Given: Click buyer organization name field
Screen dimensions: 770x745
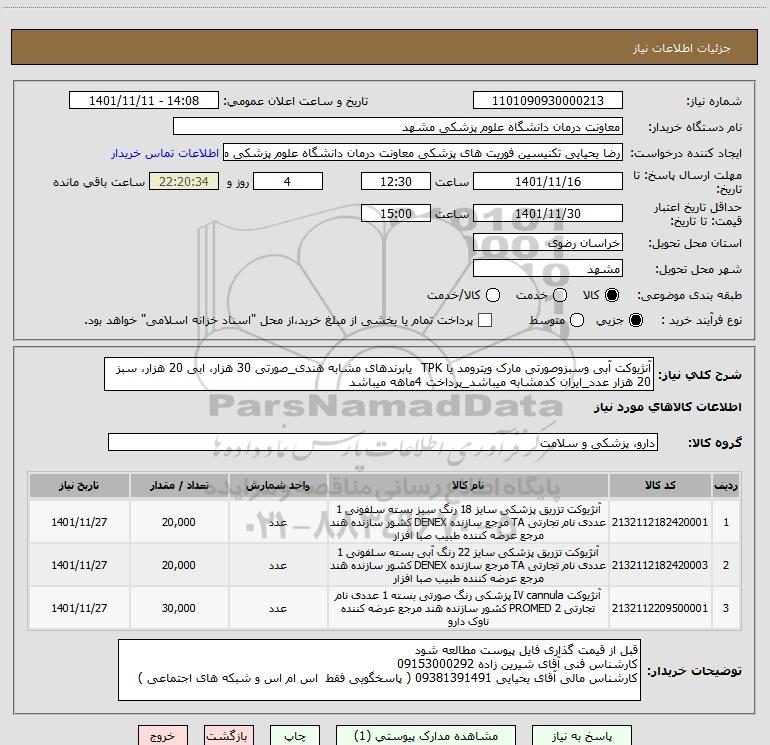Looking at the screenshot, I should pos(398,127).
